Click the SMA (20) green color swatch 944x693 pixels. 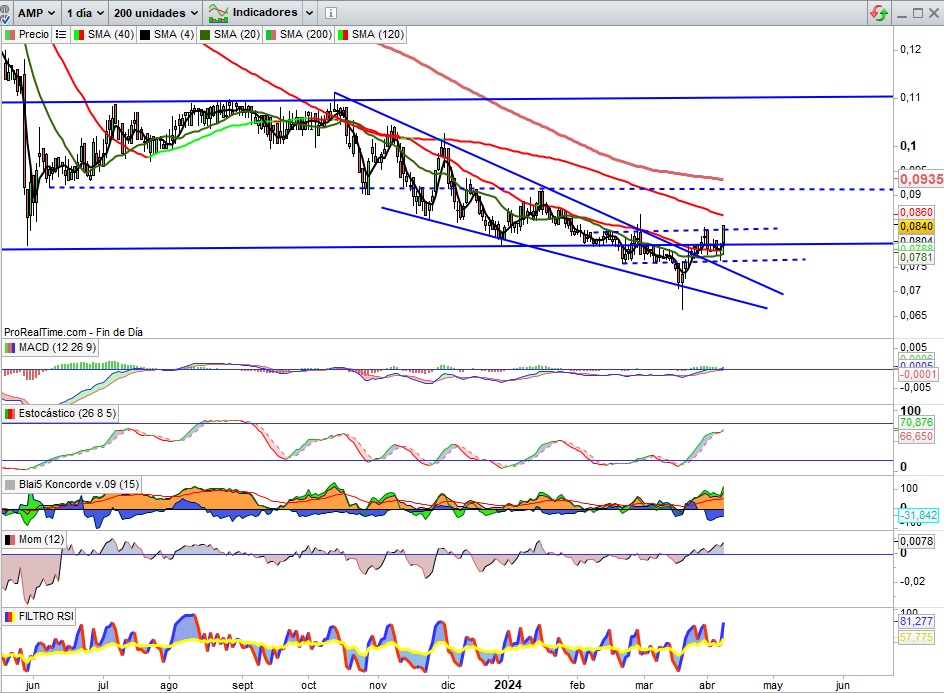coord(206,34)
